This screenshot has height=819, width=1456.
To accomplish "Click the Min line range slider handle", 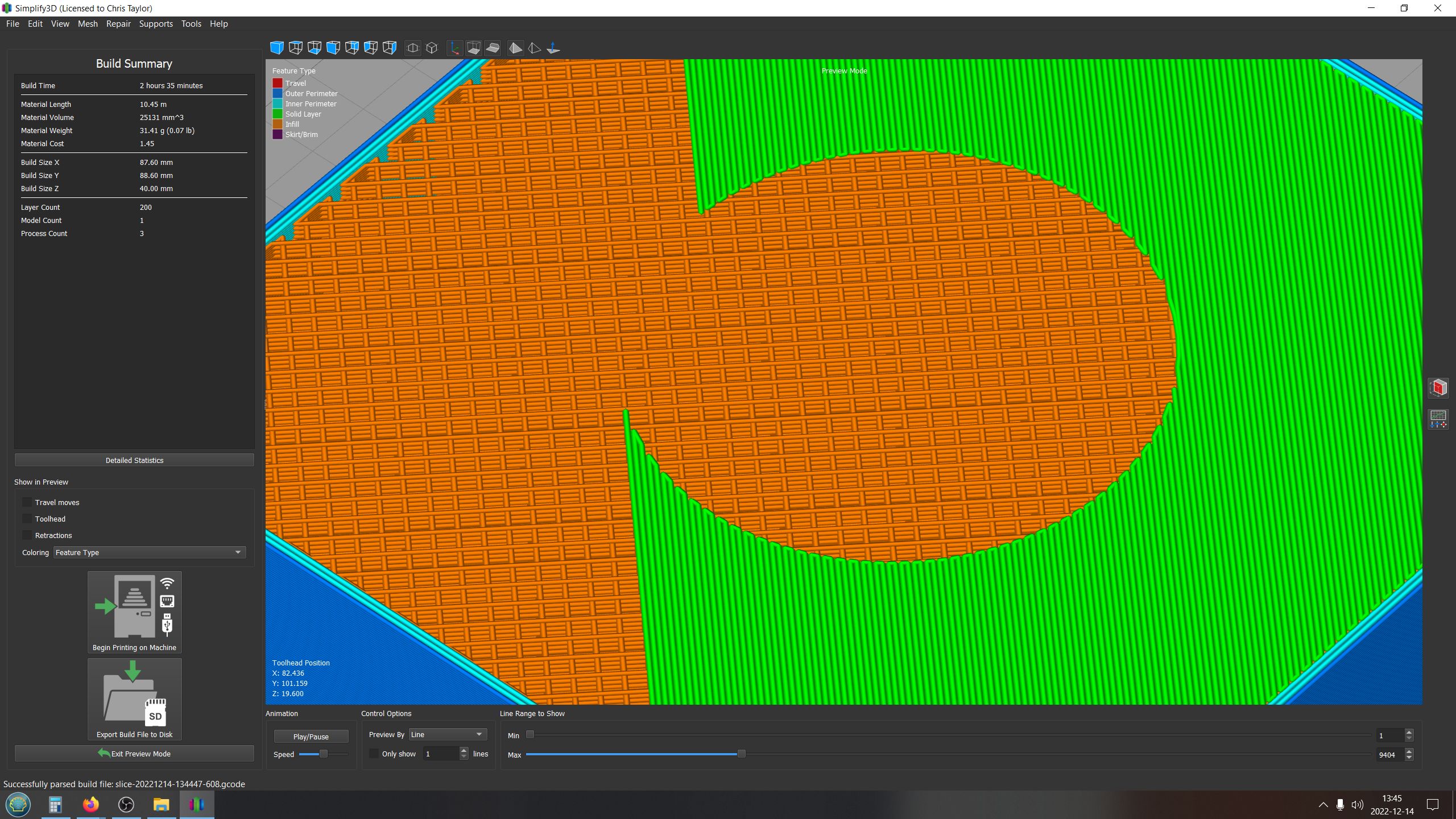I will (x=530, y=734).
